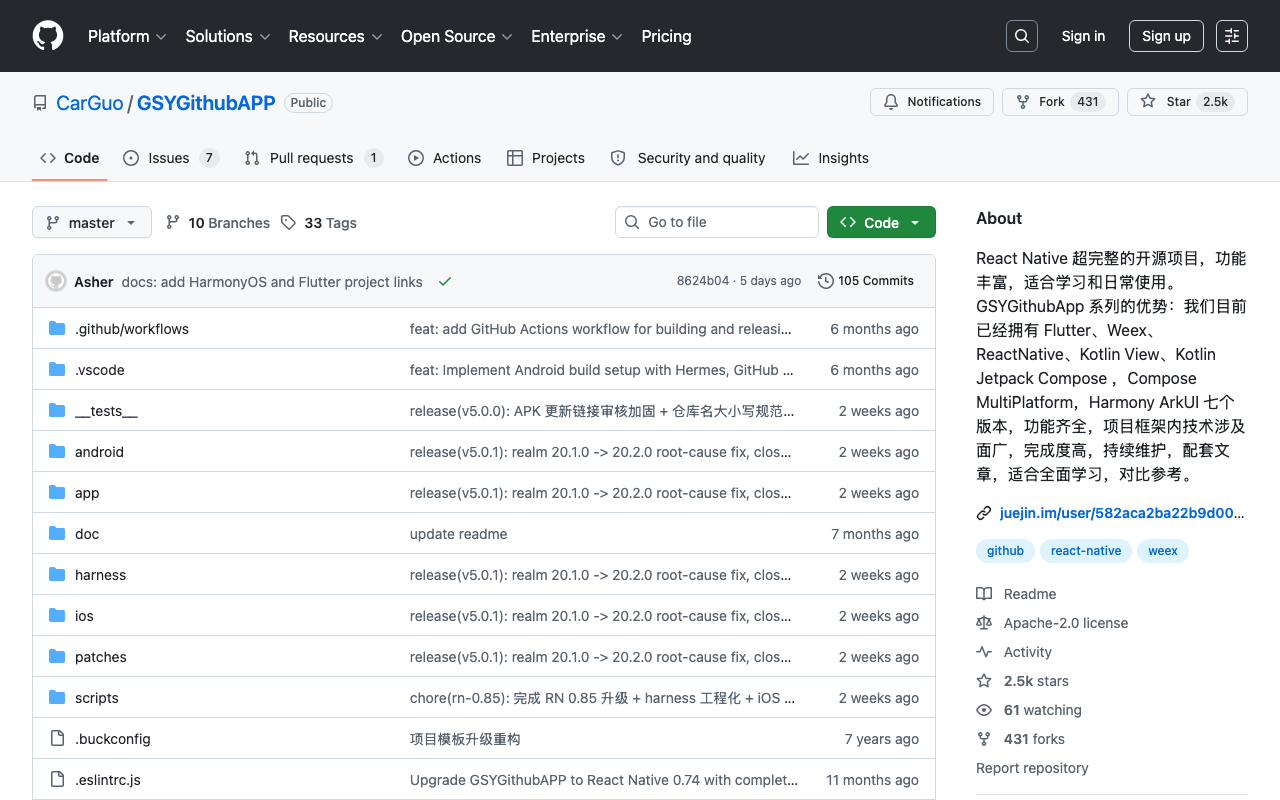Viewport: 1280px width, 800px height.
Task: View the 10 Branches link
Action: click(x=218, y=222)
